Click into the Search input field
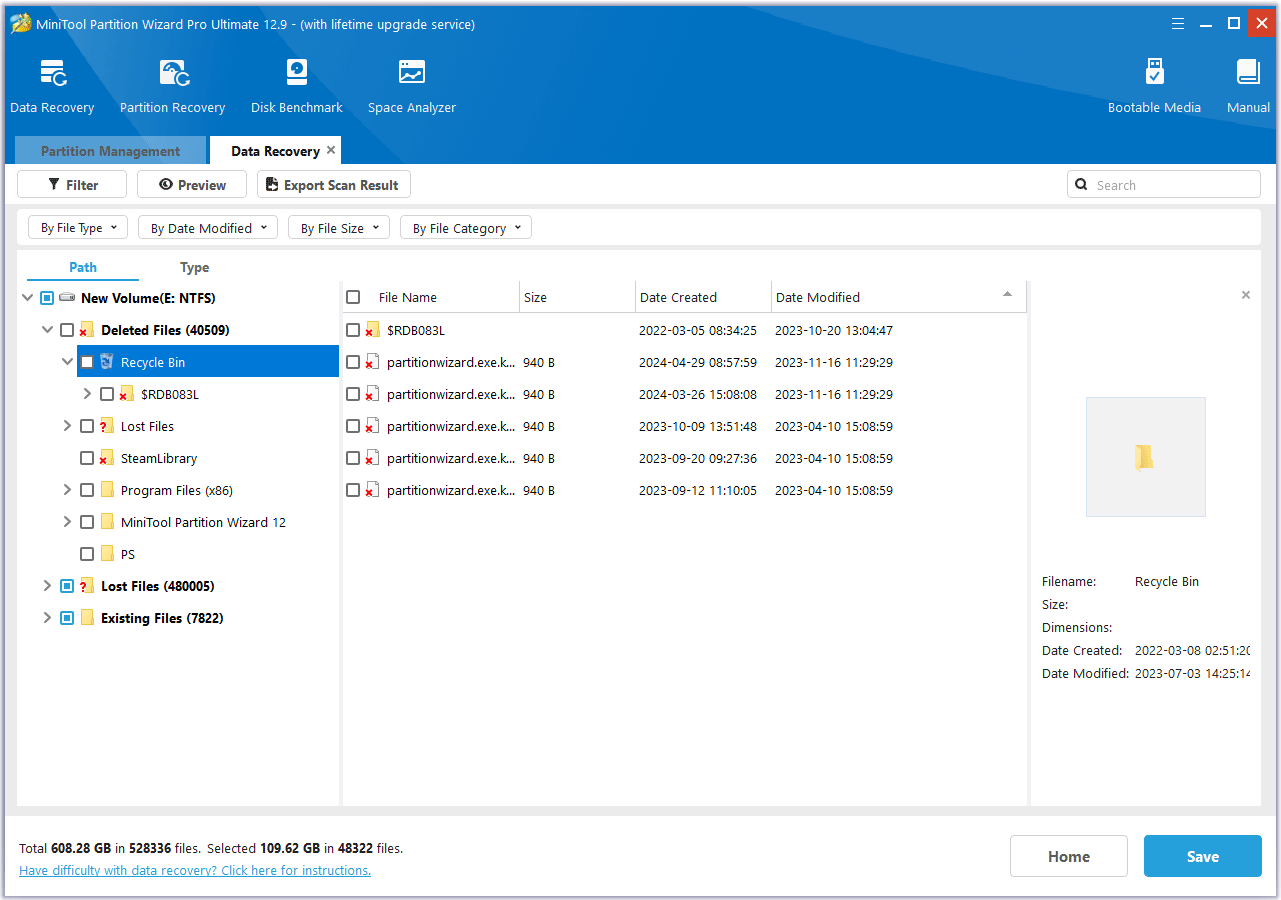Image resolution: width=1281 pixels, height=900 pixels. click(1164, 184)
